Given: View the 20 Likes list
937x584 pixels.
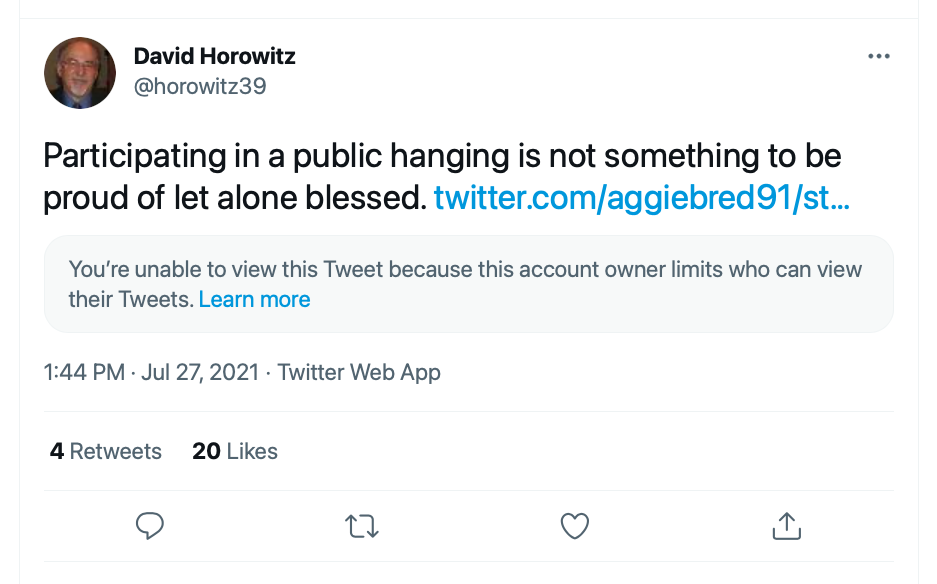Looking at the screenshot, I should [235, 451].
